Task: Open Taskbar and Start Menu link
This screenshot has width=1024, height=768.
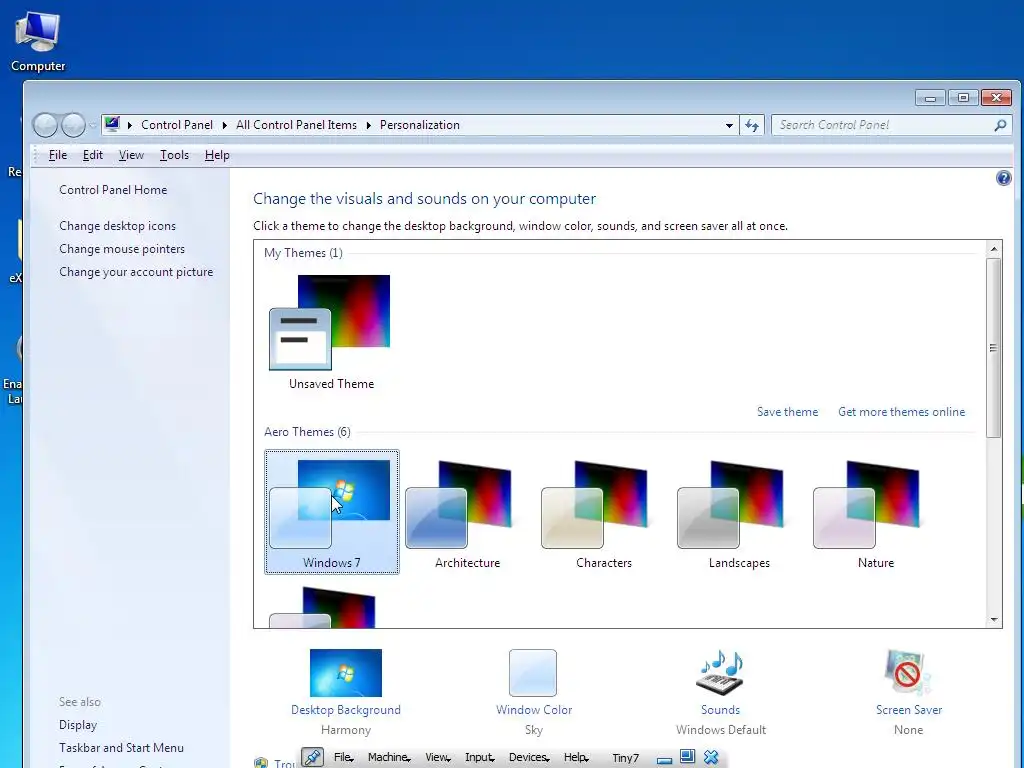Action: tap(121, 748)
